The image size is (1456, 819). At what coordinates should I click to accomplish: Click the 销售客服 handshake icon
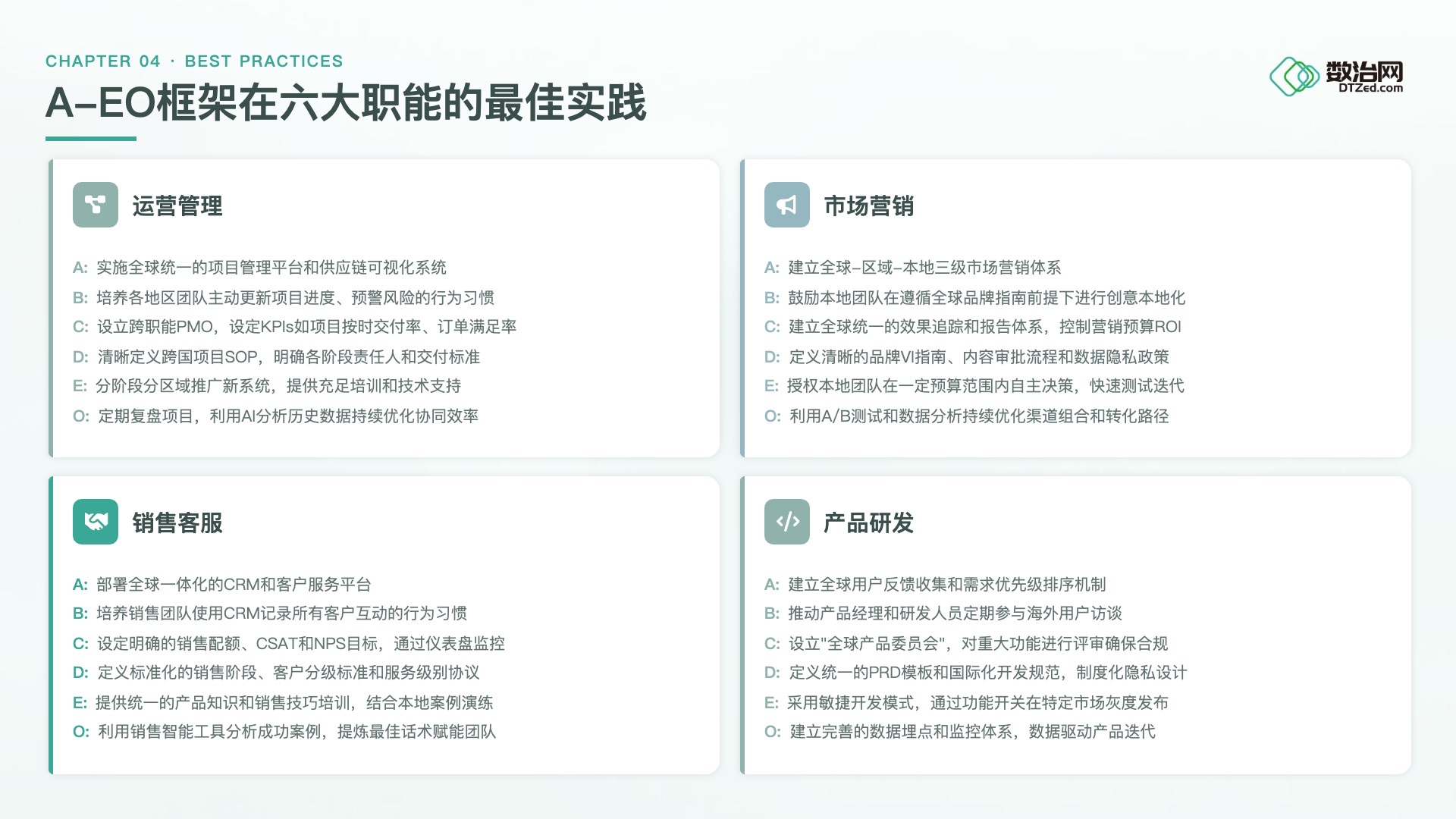point(96,522)
